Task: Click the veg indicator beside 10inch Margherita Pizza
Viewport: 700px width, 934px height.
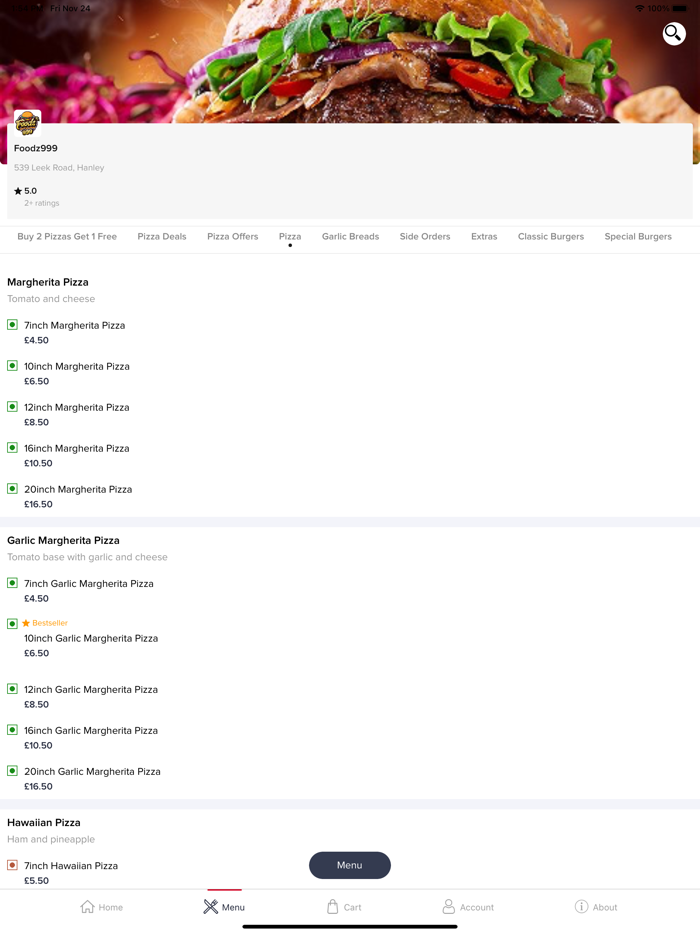Action: click(12, 366)
